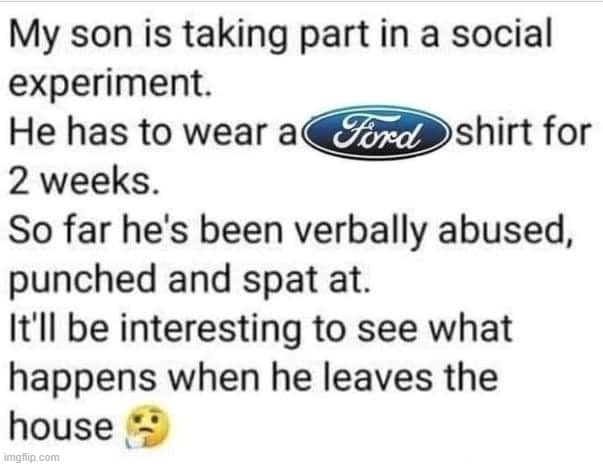Viewport: 603px width, 466px height.
Task: Click the phrase "2 weeks."
Action: [83, 181]
